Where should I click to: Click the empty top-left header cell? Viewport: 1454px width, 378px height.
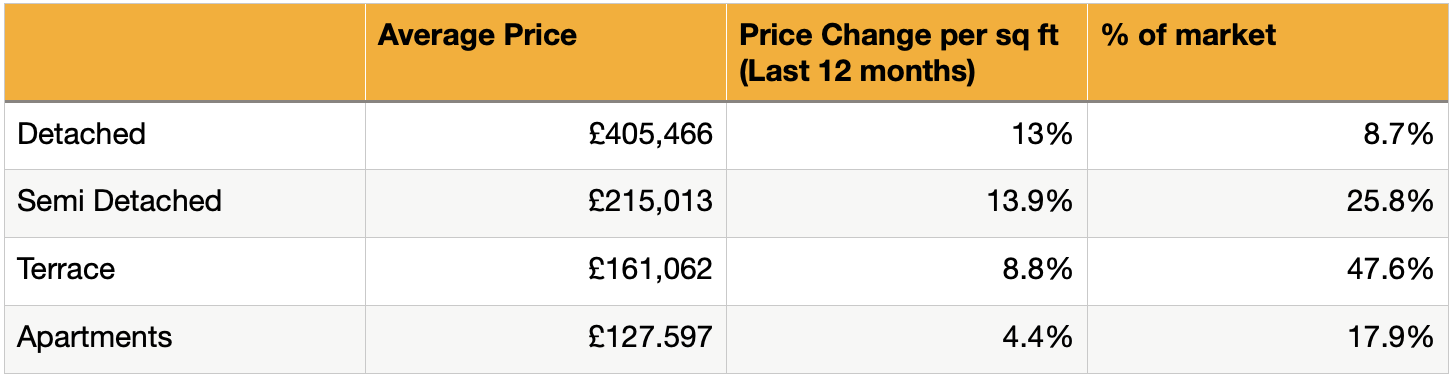pos(185,52)
